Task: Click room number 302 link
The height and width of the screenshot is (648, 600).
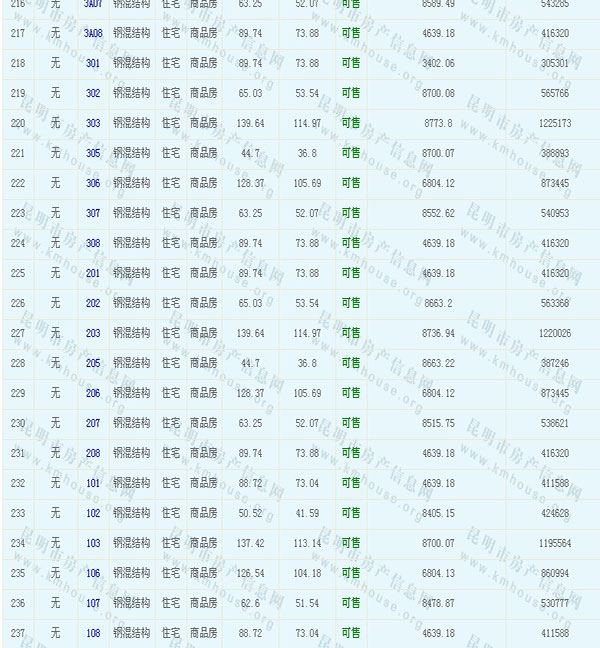Action: click(x=93, y=93)
